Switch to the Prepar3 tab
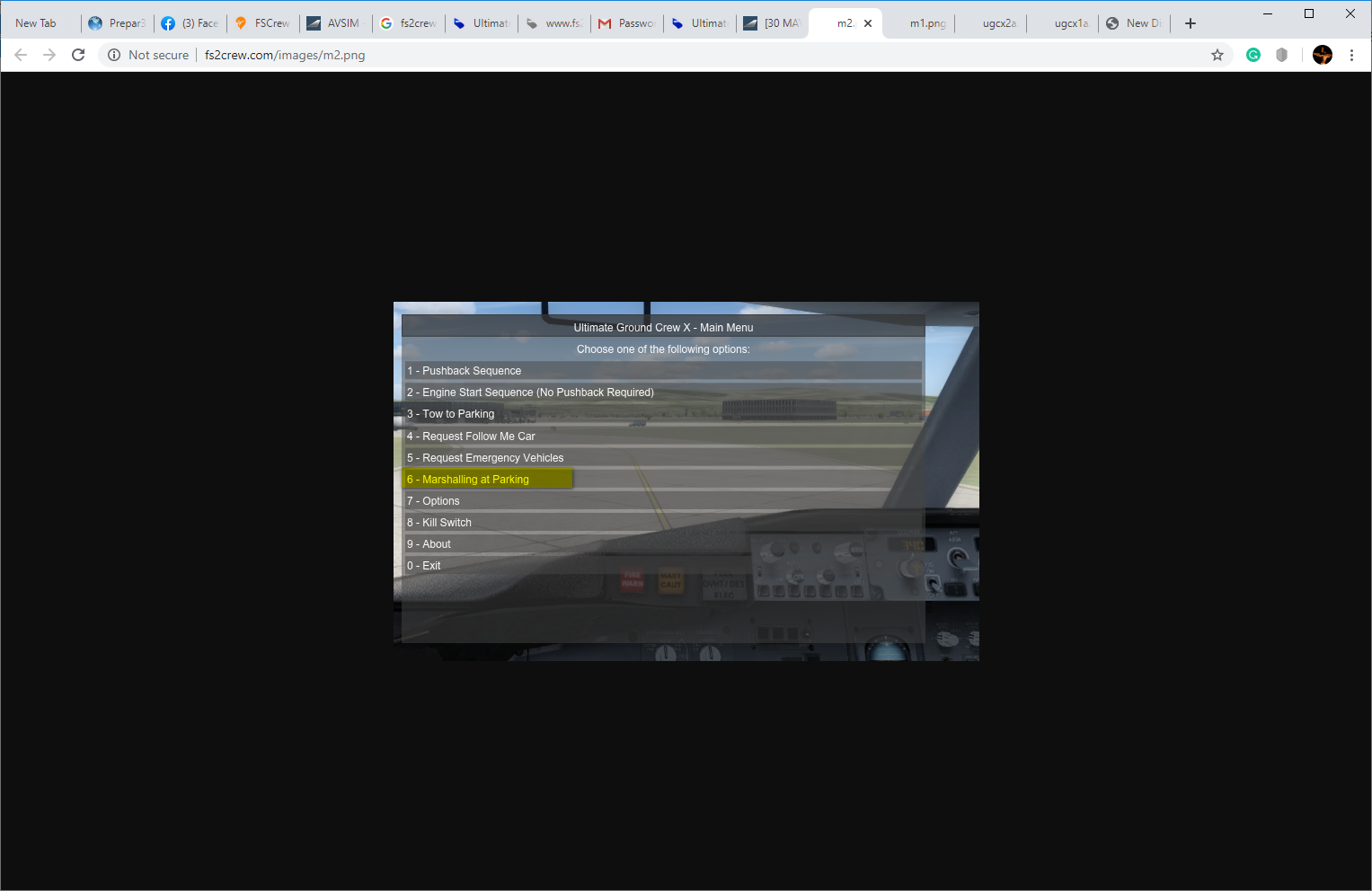1372x891 pixels. point(118,23)
